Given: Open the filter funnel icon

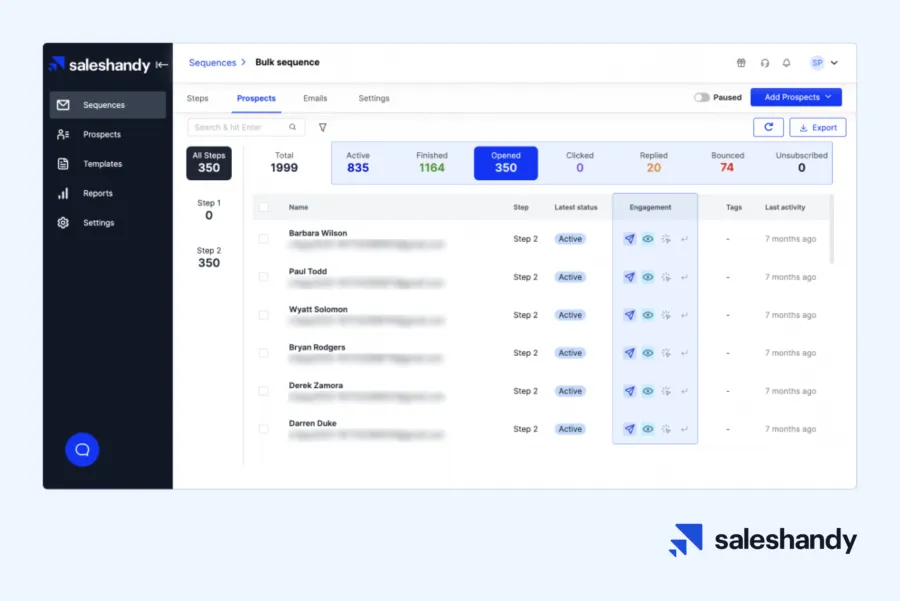Looking at the screenshot, I should 323,127.
